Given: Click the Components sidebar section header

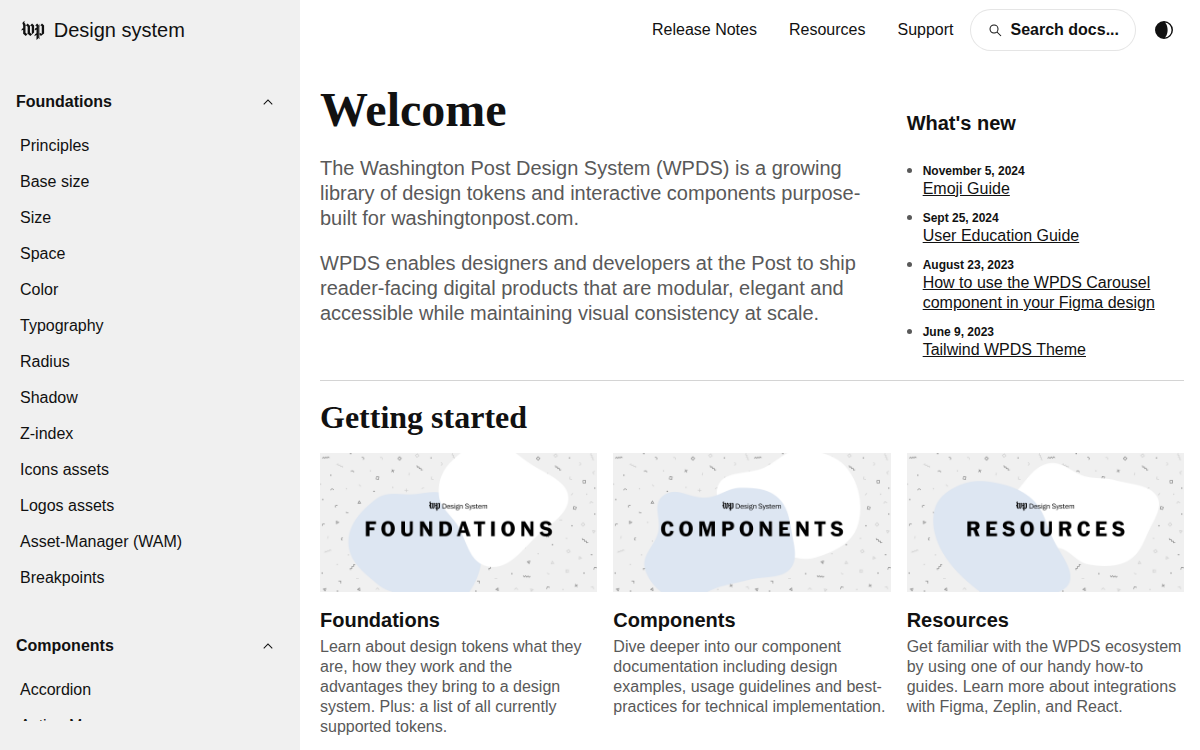Looking at the screenshot, I should pos(65,646).
